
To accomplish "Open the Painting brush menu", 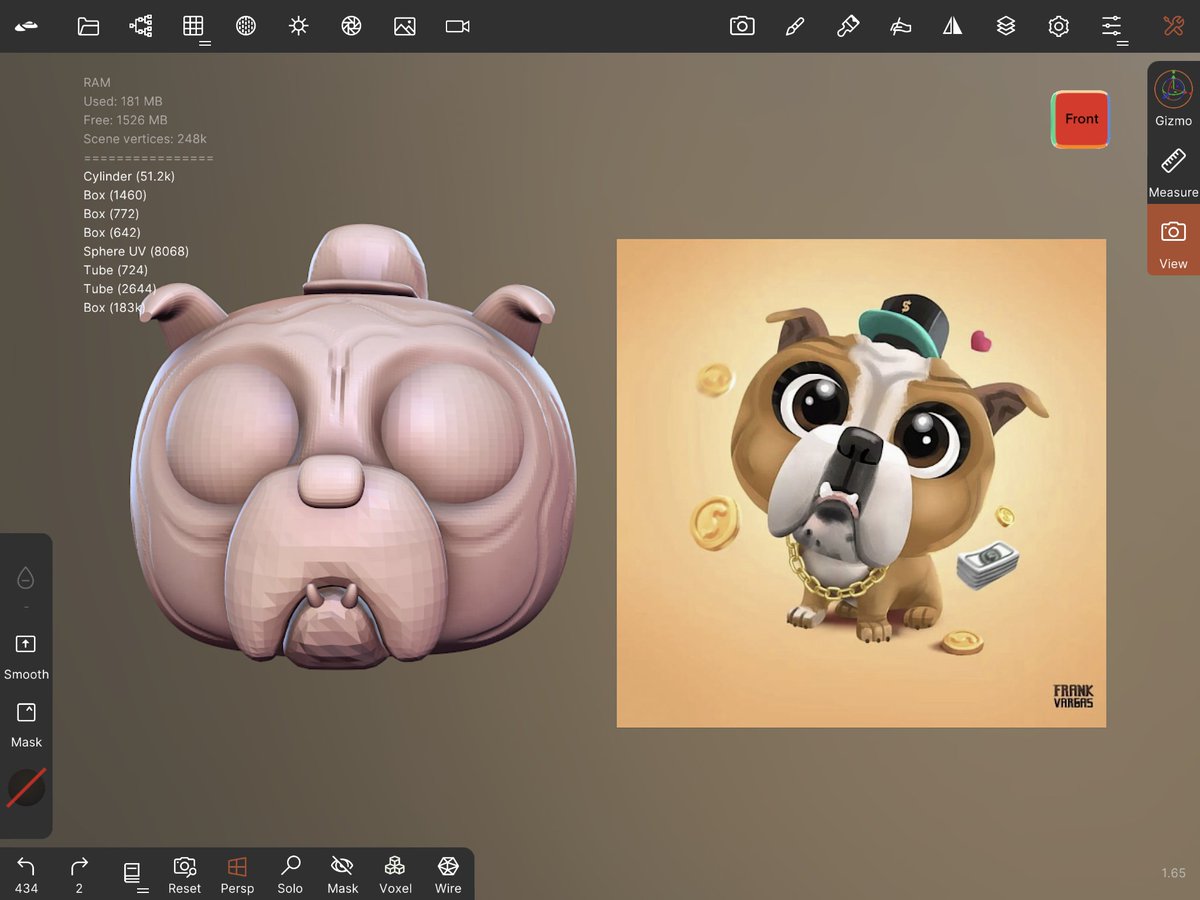I will (x=848, y=26).
